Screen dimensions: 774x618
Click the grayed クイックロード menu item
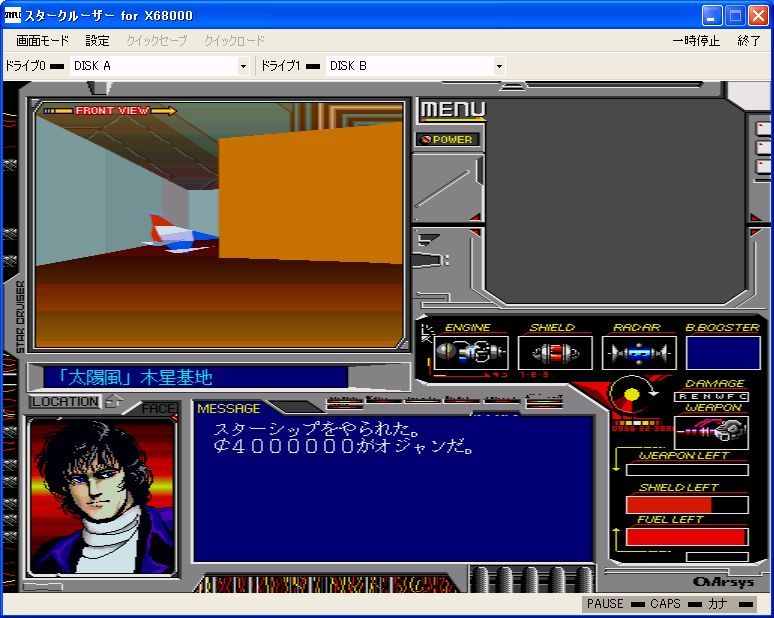pyautogui.click(x=234, y=40)
